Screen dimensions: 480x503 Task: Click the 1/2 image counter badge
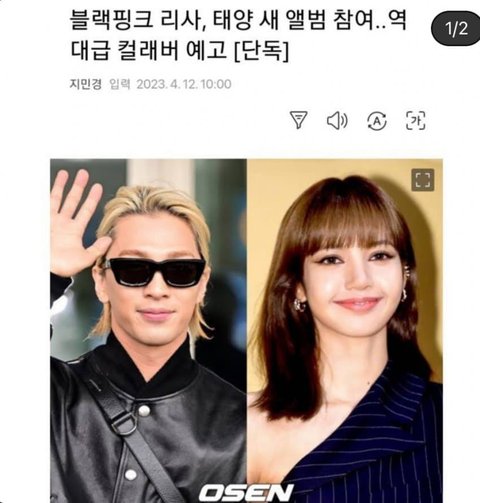(456, 29)
